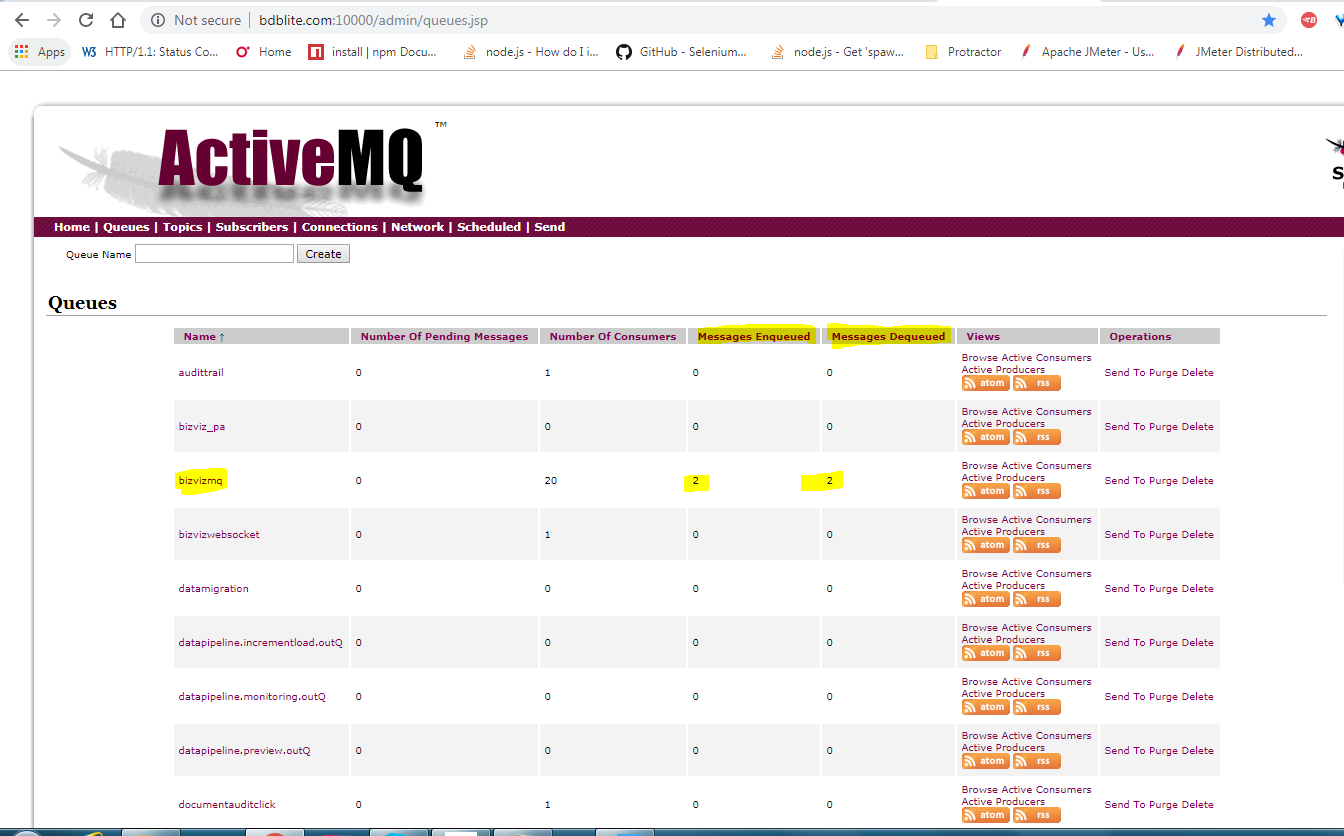Open Subscribers in the navigation bar
The image size is (1344, 836).
[252, 227]
